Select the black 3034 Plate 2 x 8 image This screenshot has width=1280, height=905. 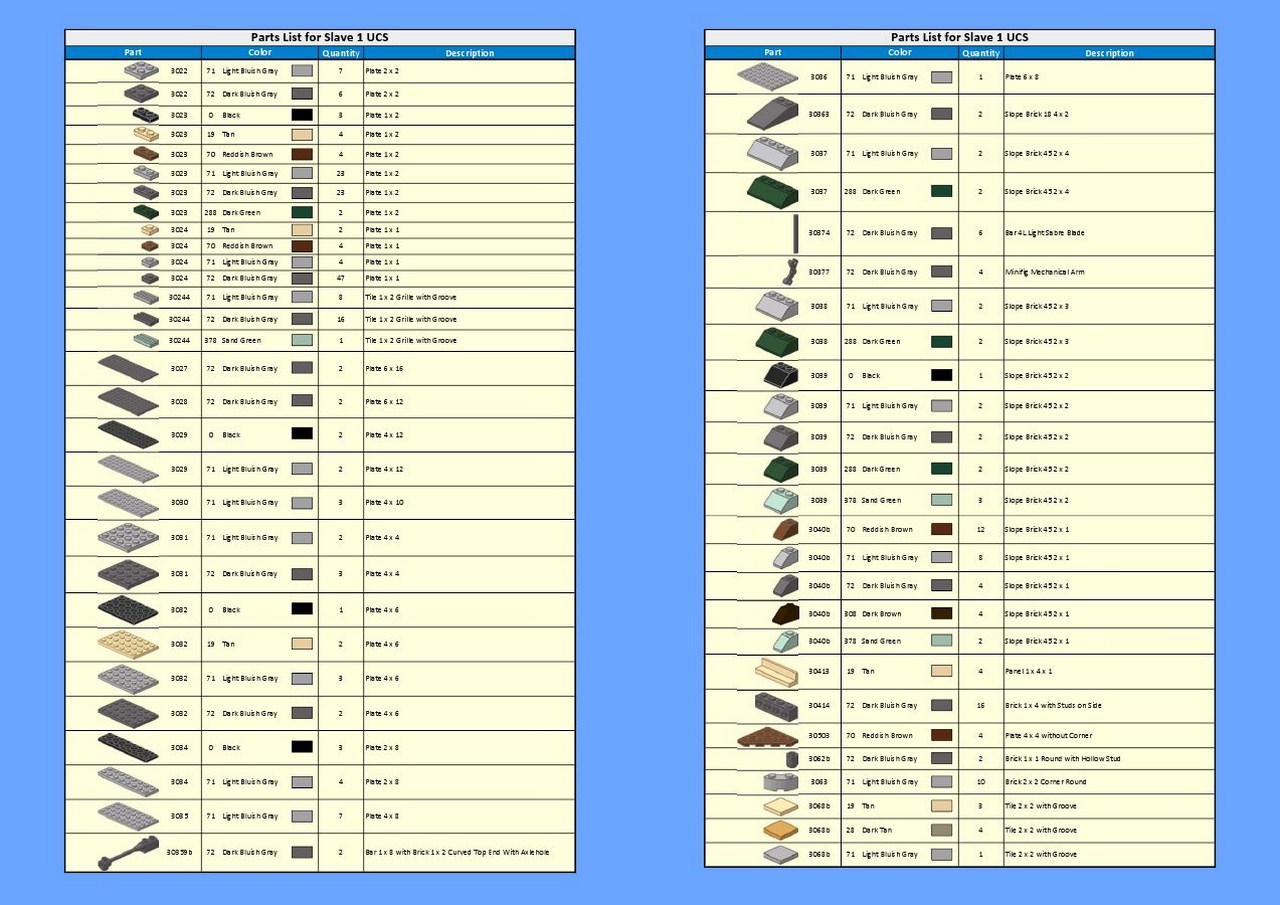tap(128, 747)
